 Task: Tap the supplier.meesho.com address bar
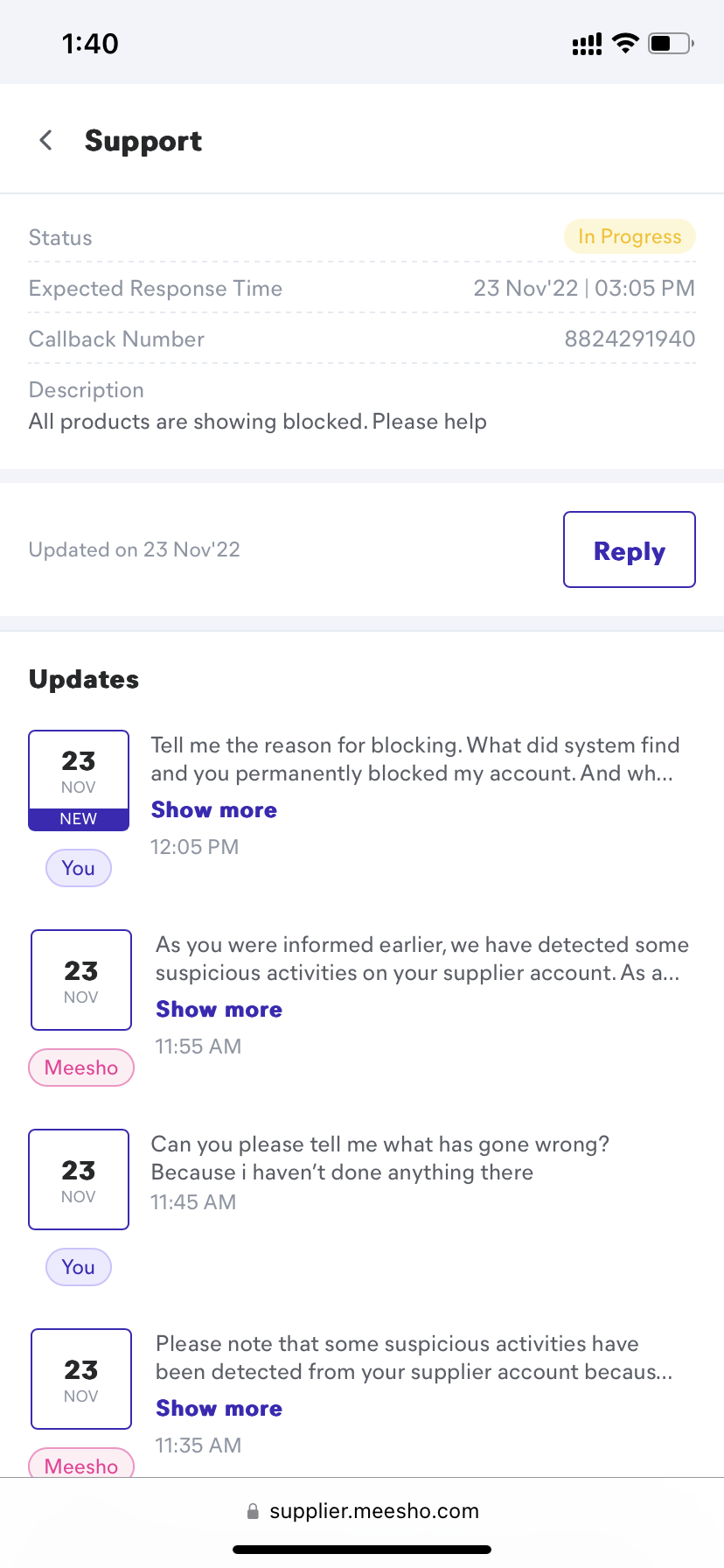tap(373, 1511)
